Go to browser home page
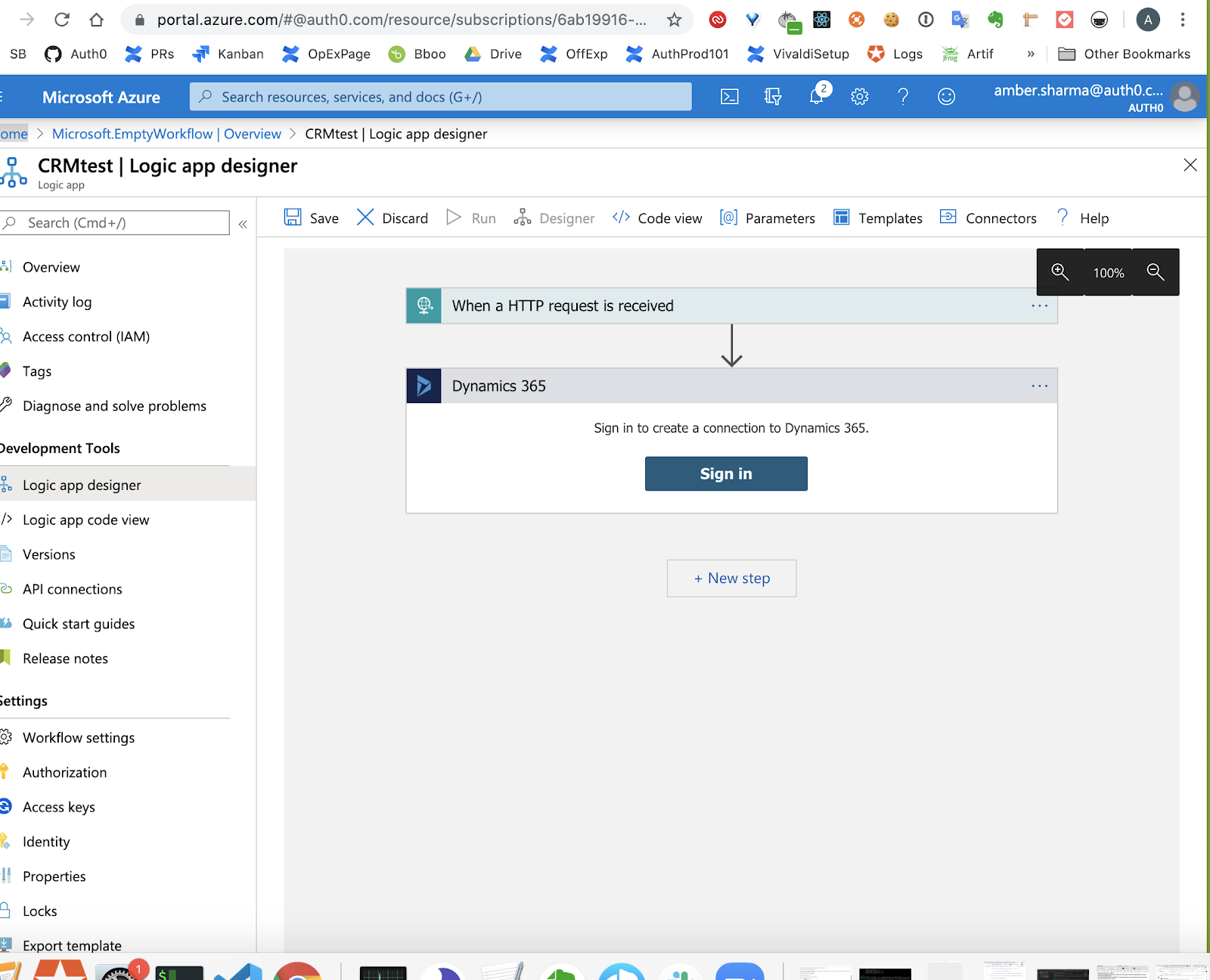This screenshot has height=980, width=1210. click(96, 20)
